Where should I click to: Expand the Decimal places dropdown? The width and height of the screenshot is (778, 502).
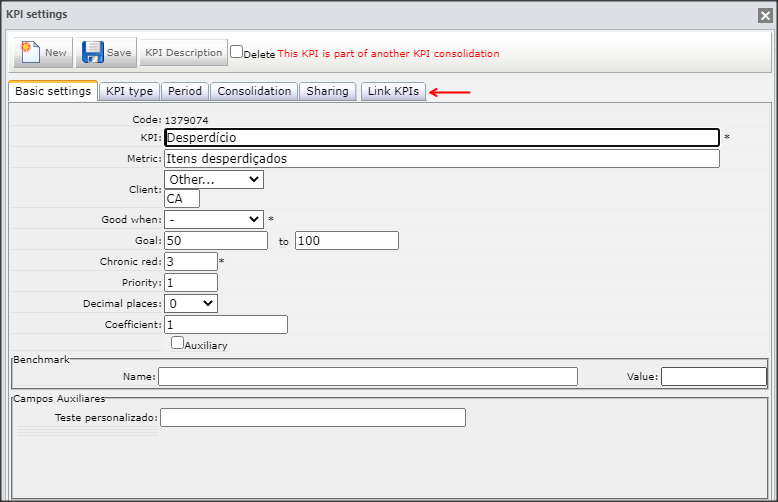[191, 304]
